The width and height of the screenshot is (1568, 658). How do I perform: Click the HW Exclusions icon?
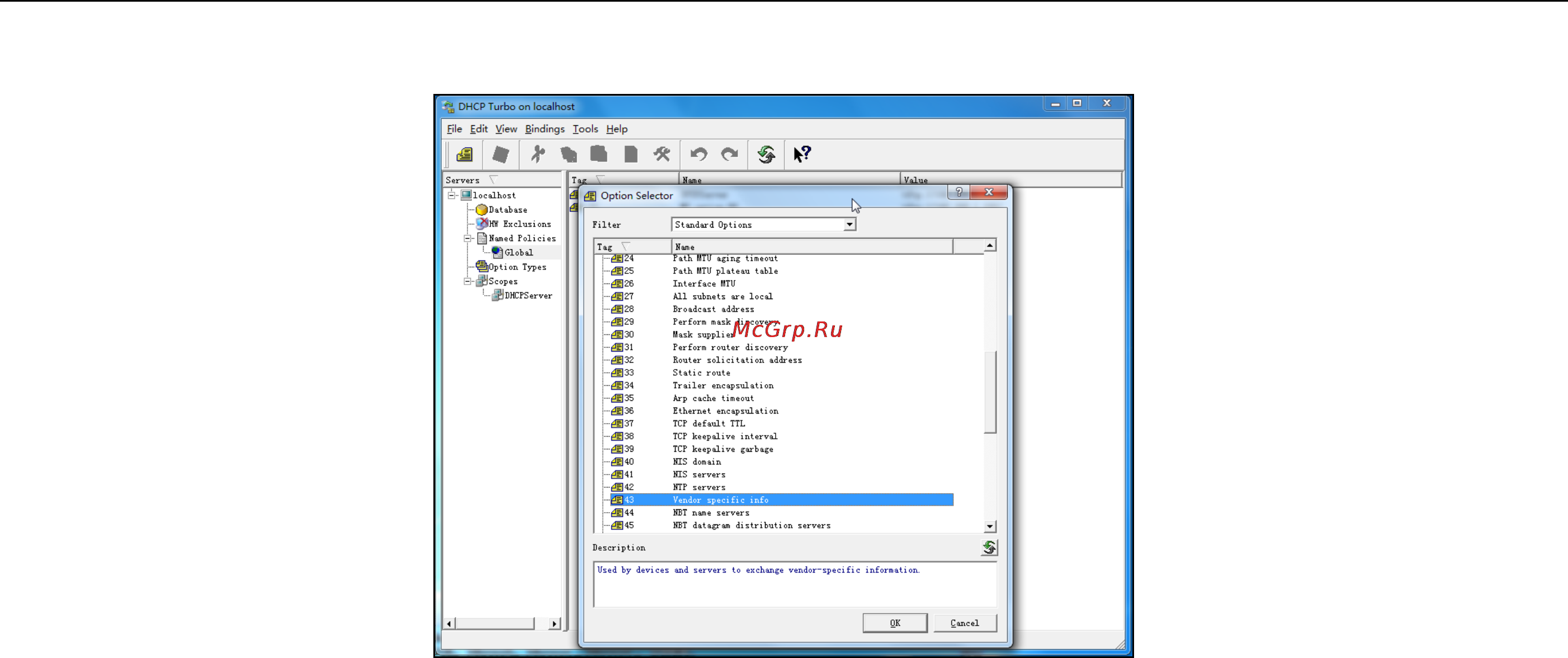(x=481, y=224)
